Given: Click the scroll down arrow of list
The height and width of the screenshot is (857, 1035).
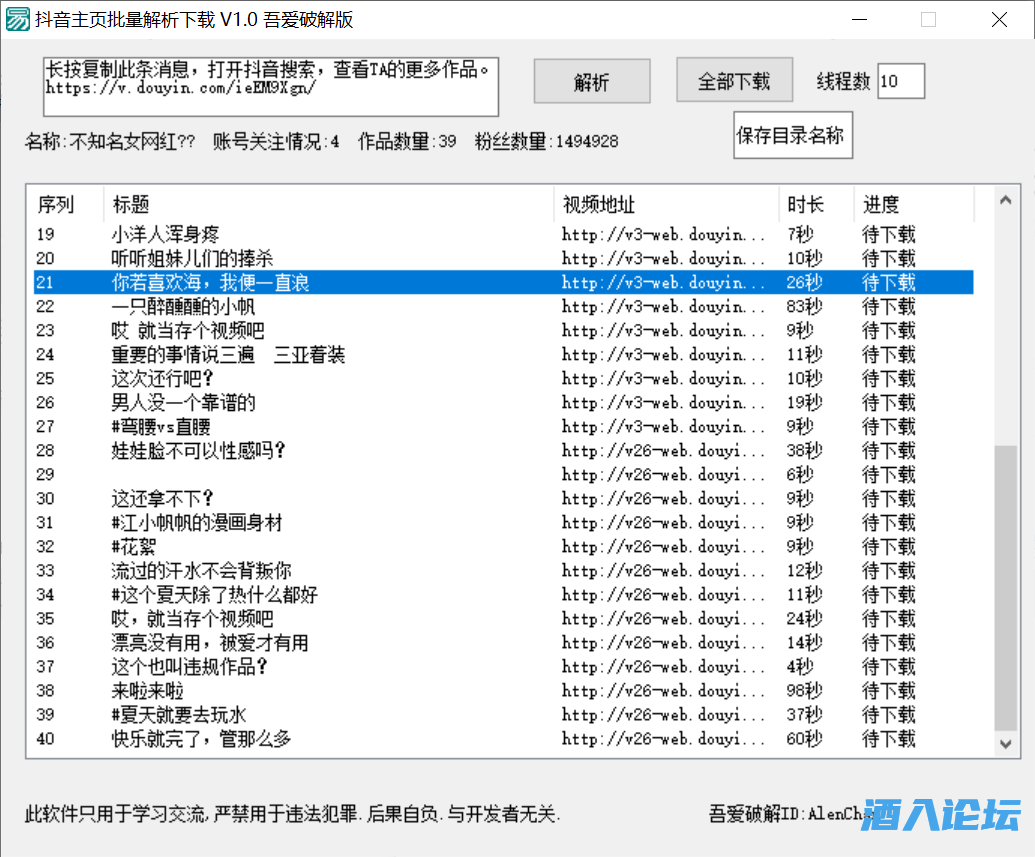Looking at the screenshot, I should [1005, 744].
